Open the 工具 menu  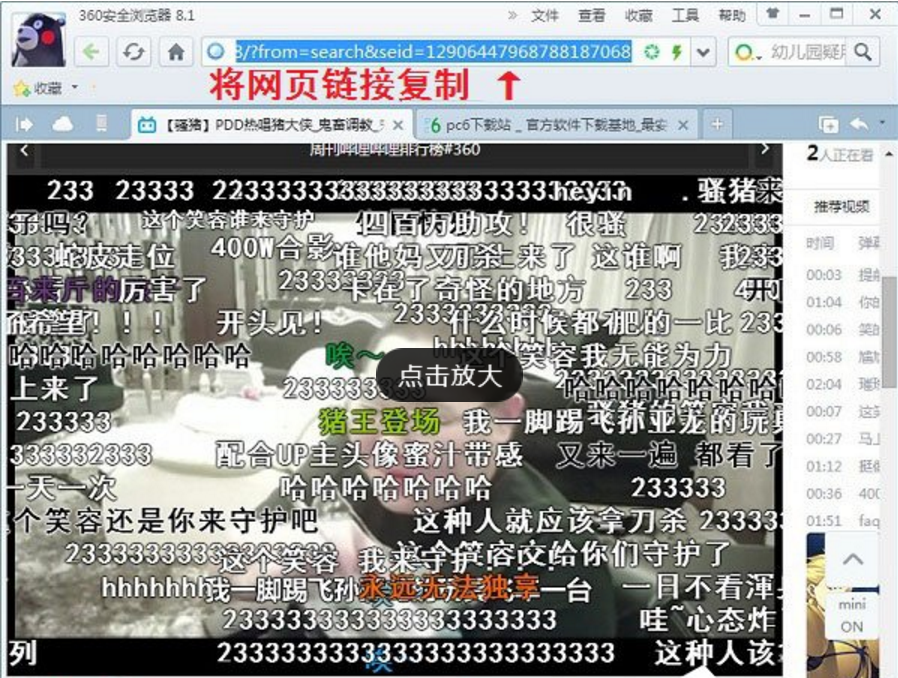tap(685, 16)
